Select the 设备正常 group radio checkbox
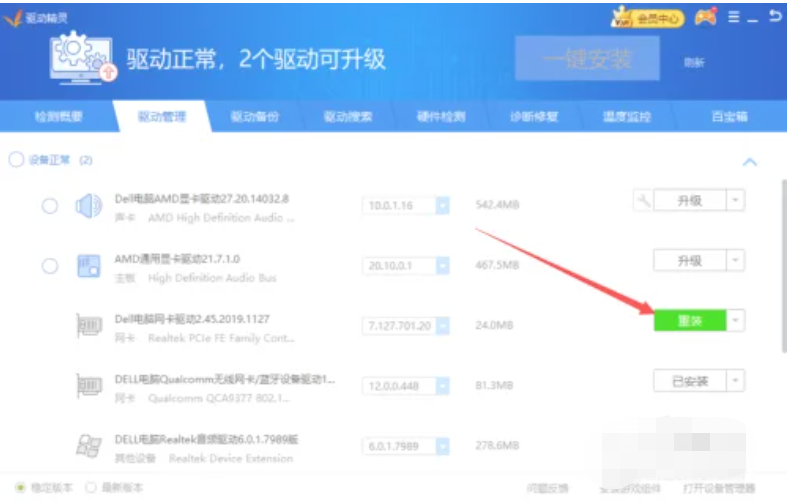The height and width of the screenshot is (504, 790). click(16, 160)
